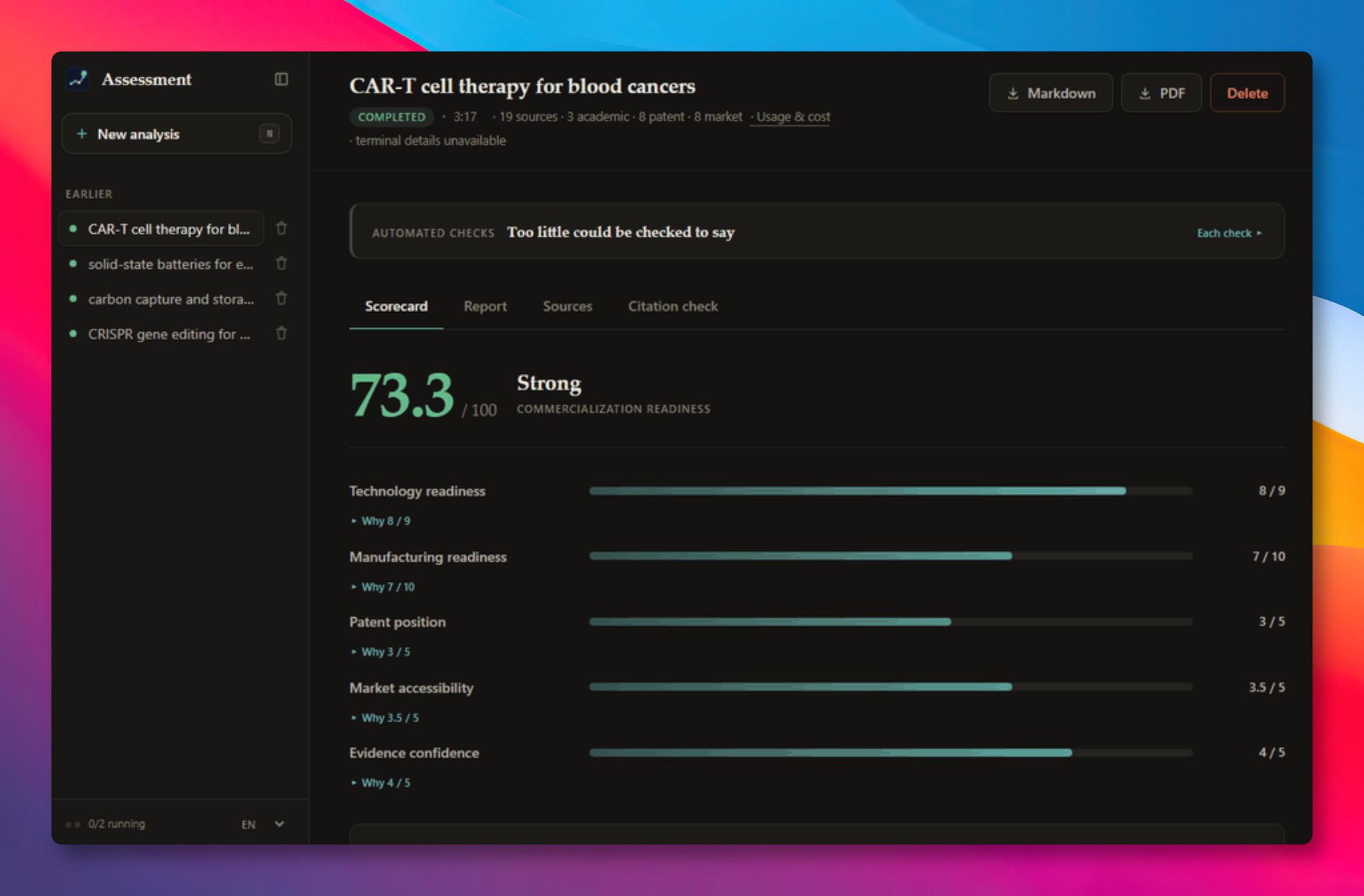Click 'Too little could be checked to say'

tap(621, 232)
